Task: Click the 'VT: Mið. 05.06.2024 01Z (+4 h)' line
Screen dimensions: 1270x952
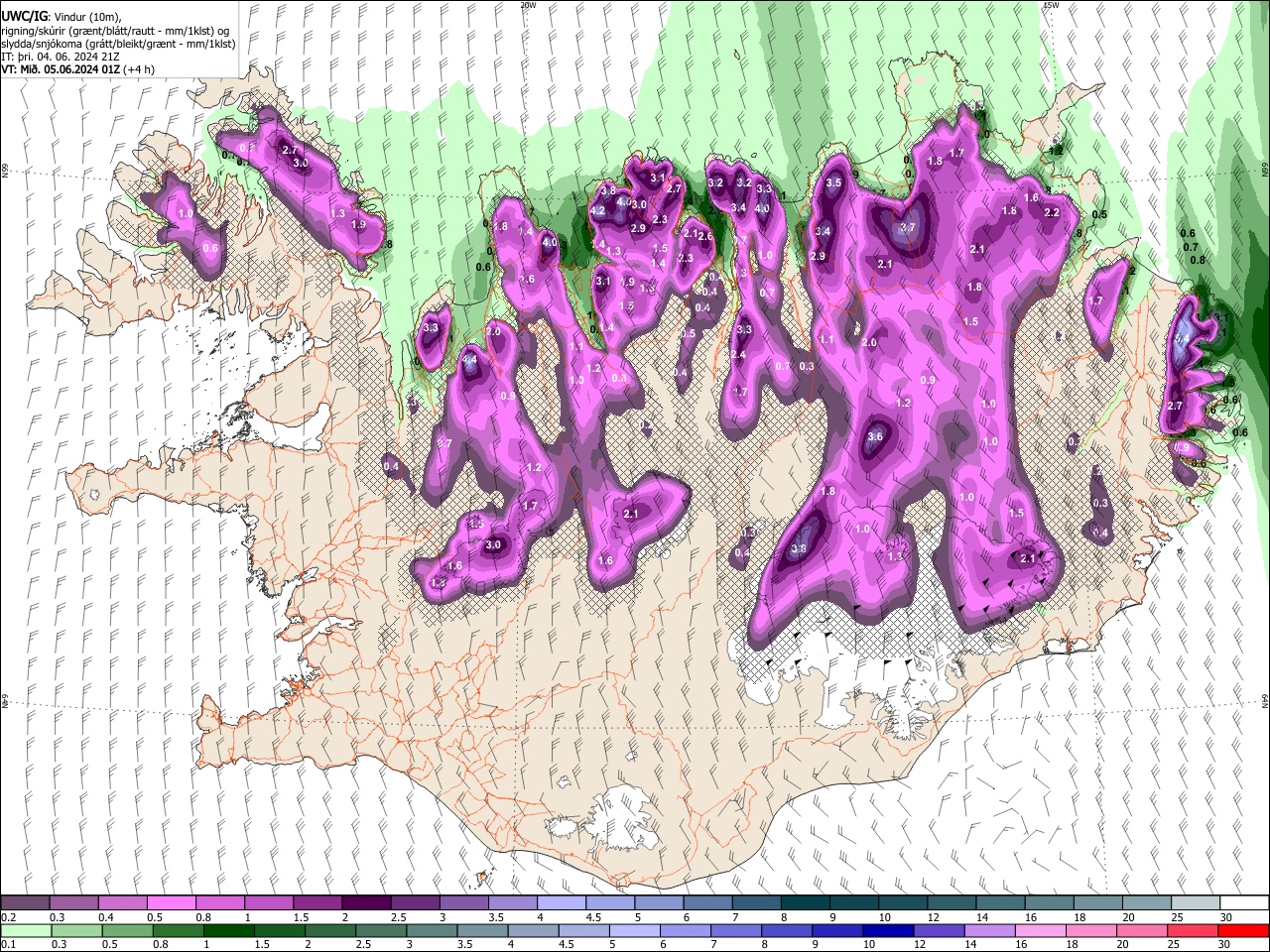Action: click(80, 70)
